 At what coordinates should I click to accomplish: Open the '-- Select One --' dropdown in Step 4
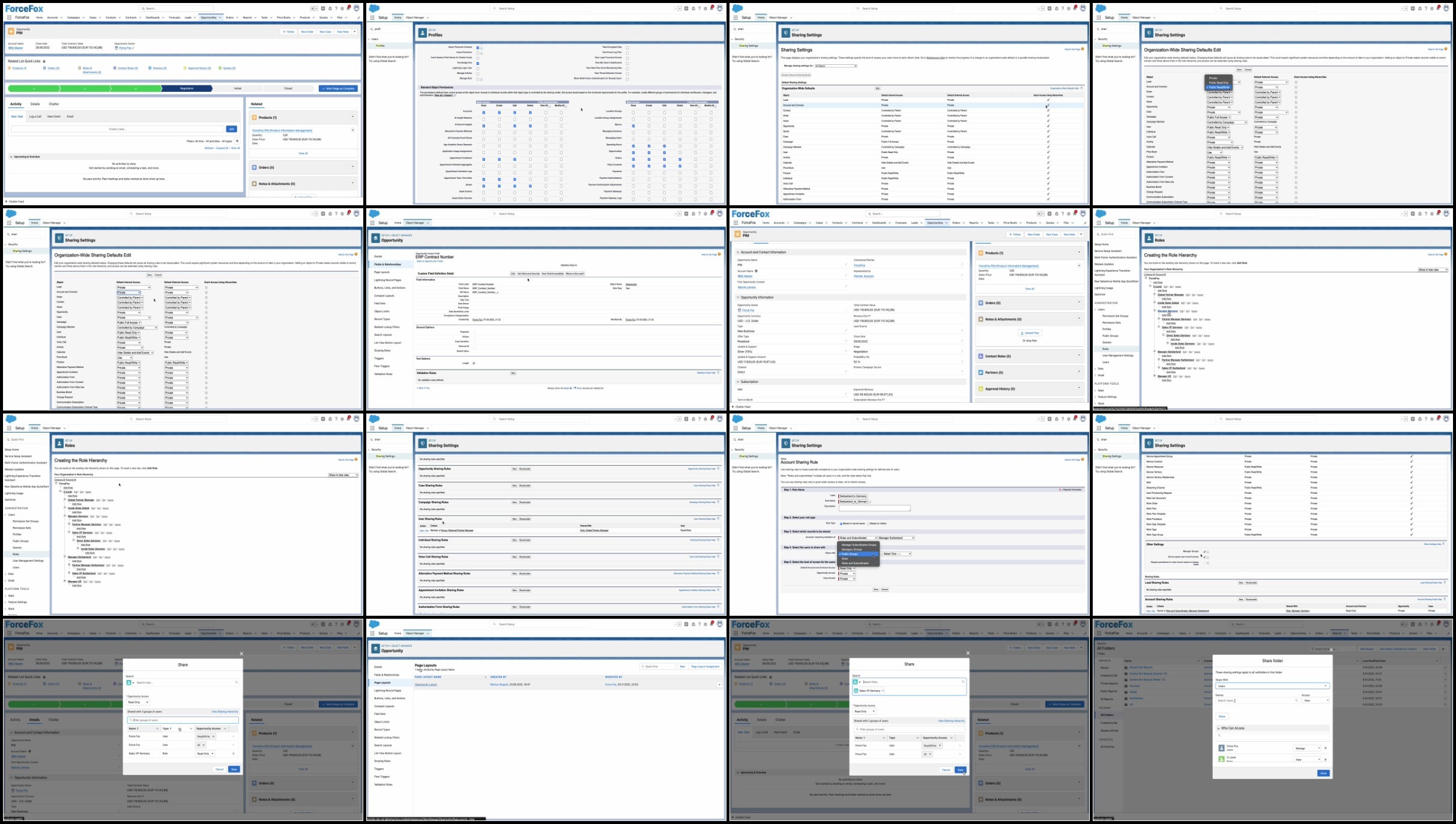(x=895, y=554)
